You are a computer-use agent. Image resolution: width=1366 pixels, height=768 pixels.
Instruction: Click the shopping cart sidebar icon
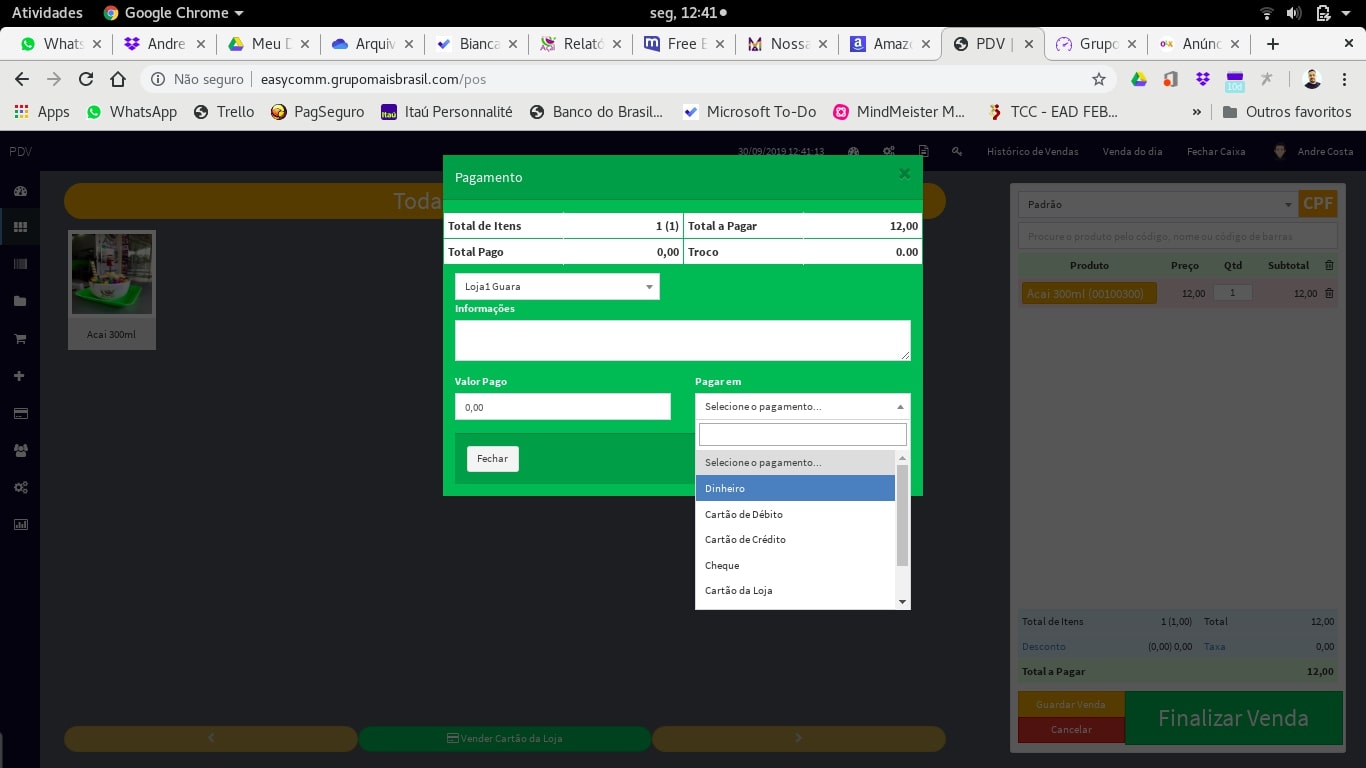[20, 339]
